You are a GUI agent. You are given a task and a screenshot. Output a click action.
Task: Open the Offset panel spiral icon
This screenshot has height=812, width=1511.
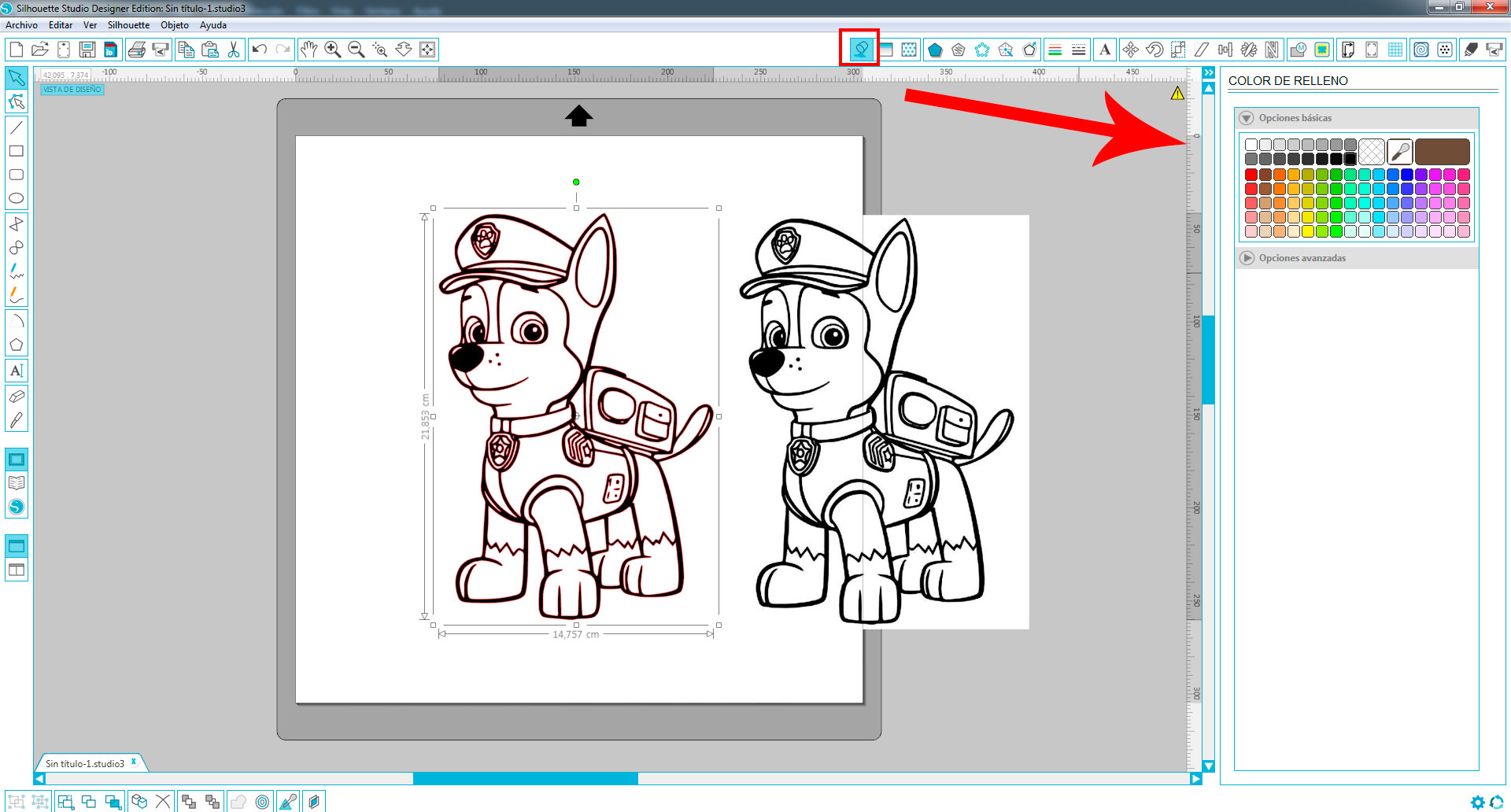[x=1421, y=50]
